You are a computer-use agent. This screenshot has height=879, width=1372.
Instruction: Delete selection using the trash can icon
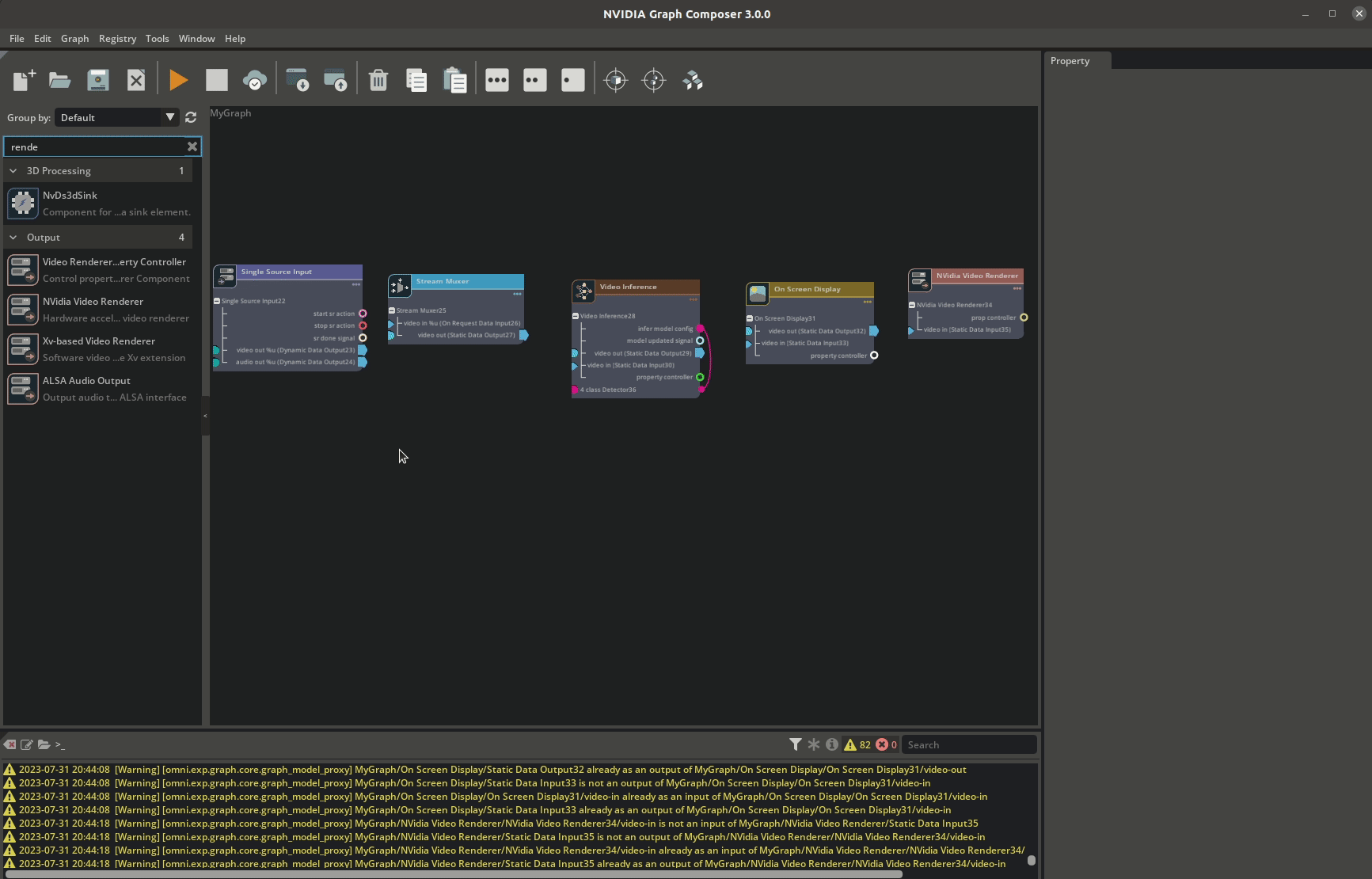pos(378,80)
